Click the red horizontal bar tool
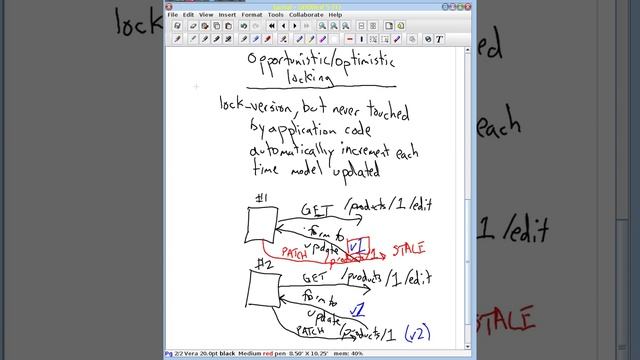 point(350,39)
